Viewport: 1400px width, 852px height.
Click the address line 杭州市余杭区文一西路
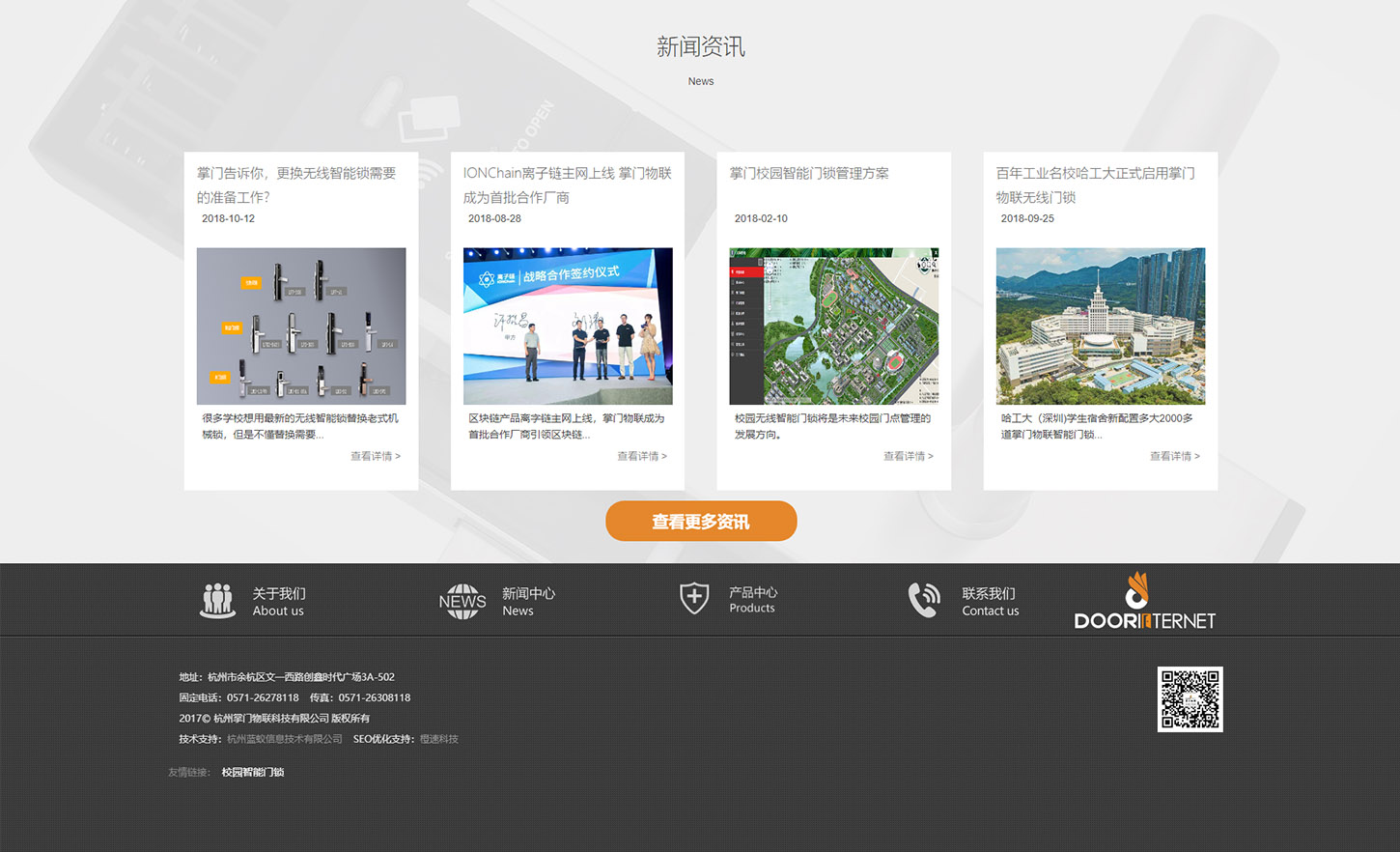(x=287, y=677)
